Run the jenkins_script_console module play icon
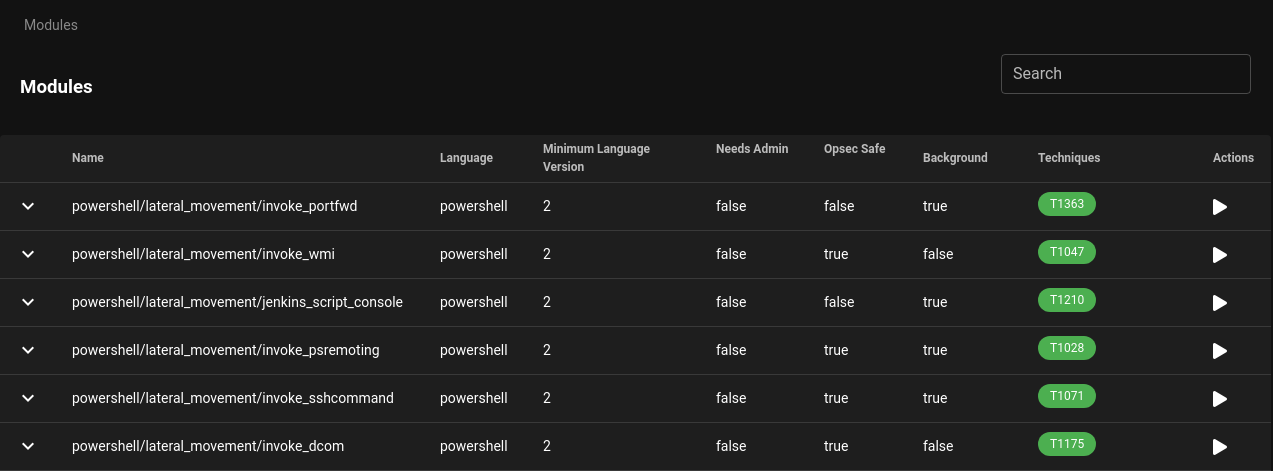The image size is (1273, 471). coord(1219,303)
